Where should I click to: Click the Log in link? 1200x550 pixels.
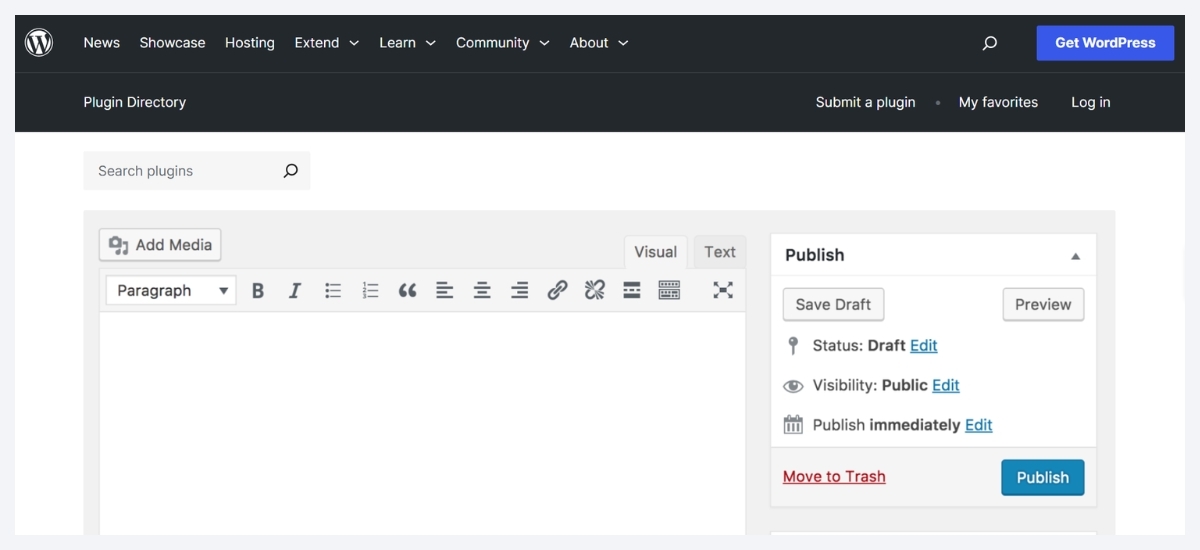click(x=1091, y=102)
